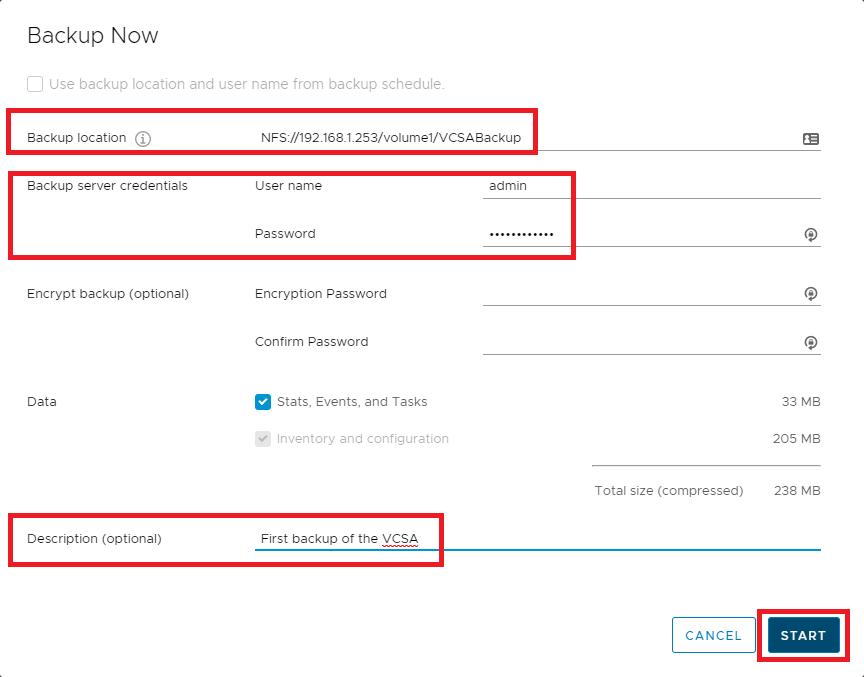
Task: Click the card icon in Backup location field
Action: pyautogui.click(x=811, y=139)
